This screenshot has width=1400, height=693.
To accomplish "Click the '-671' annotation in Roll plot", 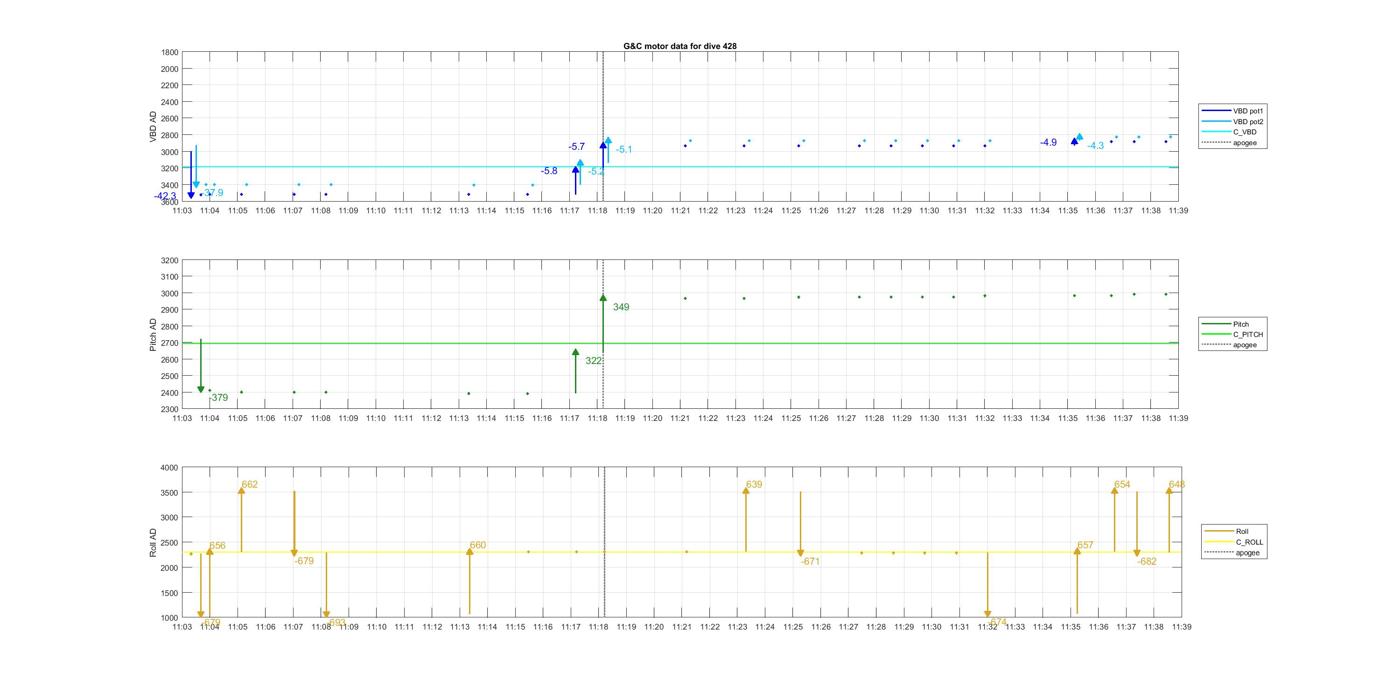I will coord(810,561).
